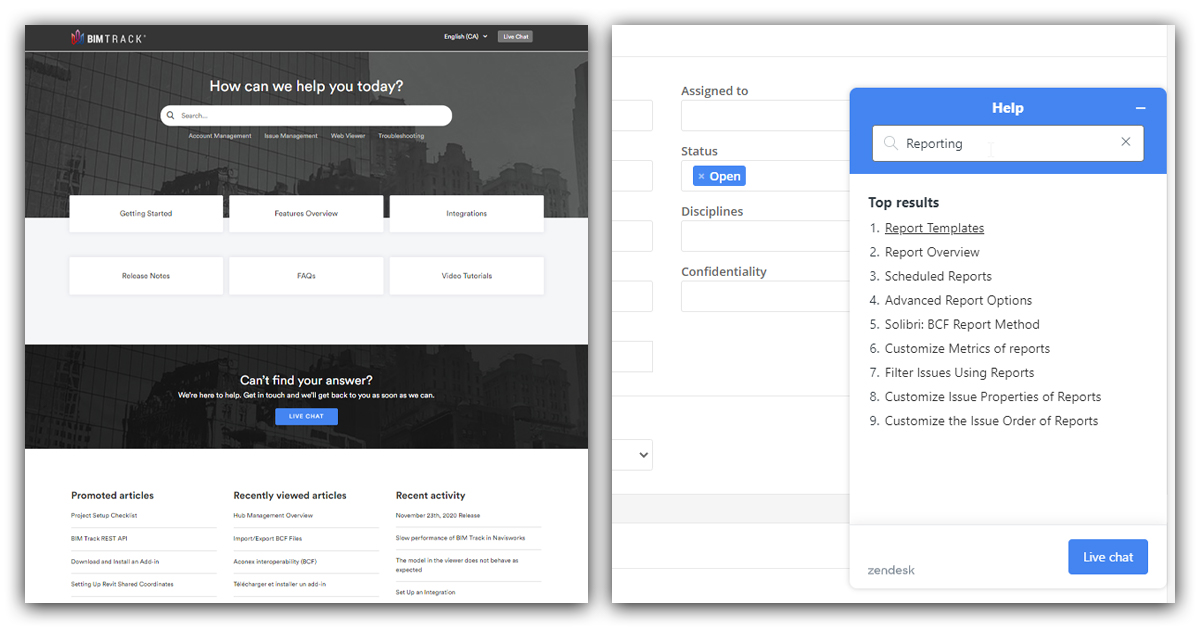Open the Disciplines field dropdown
The height and width of the screenshot is (628, 1200).
click(766, 236)
